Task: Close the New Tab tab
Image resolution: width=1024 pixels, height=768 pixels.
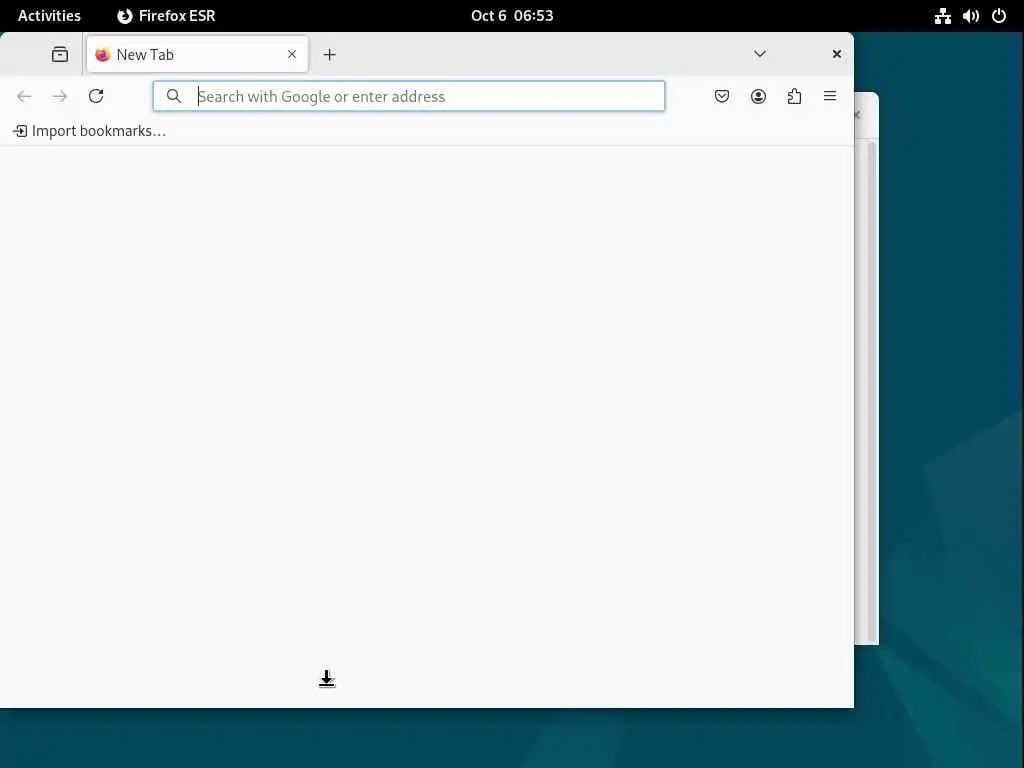Action: coord(292,54)
